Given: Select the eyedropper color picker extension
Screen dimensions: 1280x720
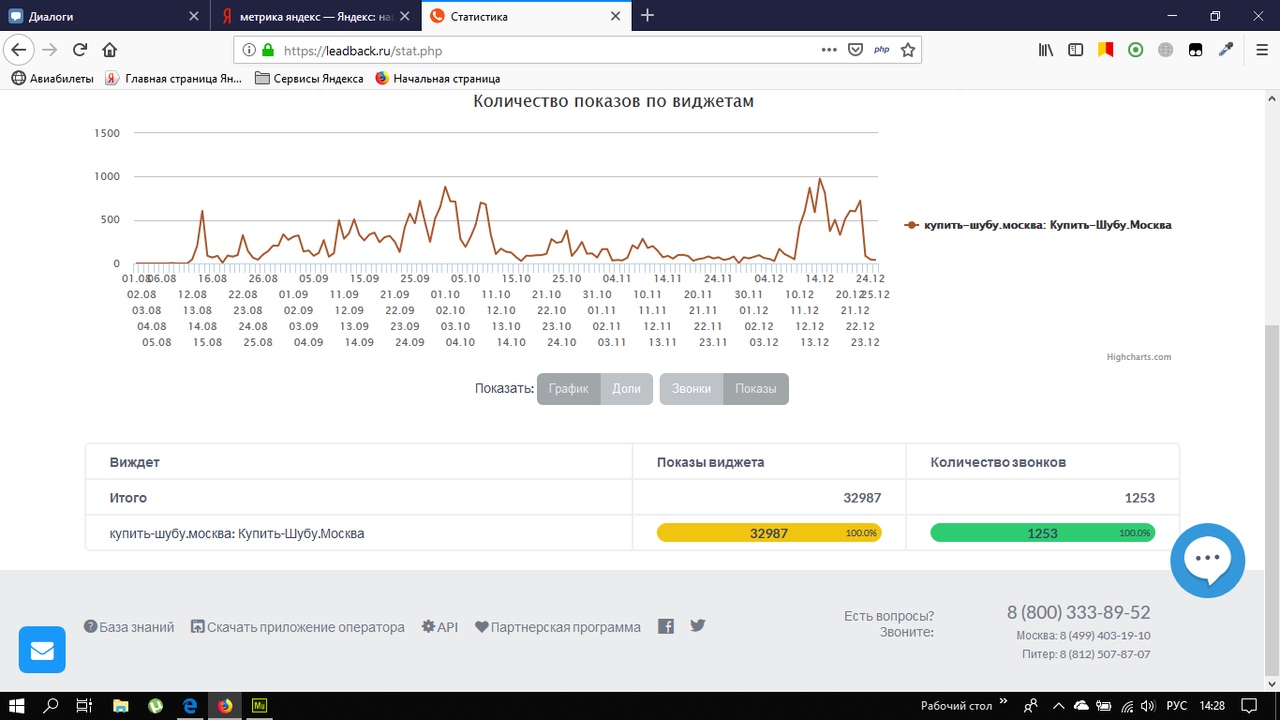Looking at the screenshot, I should [1225, 50].
